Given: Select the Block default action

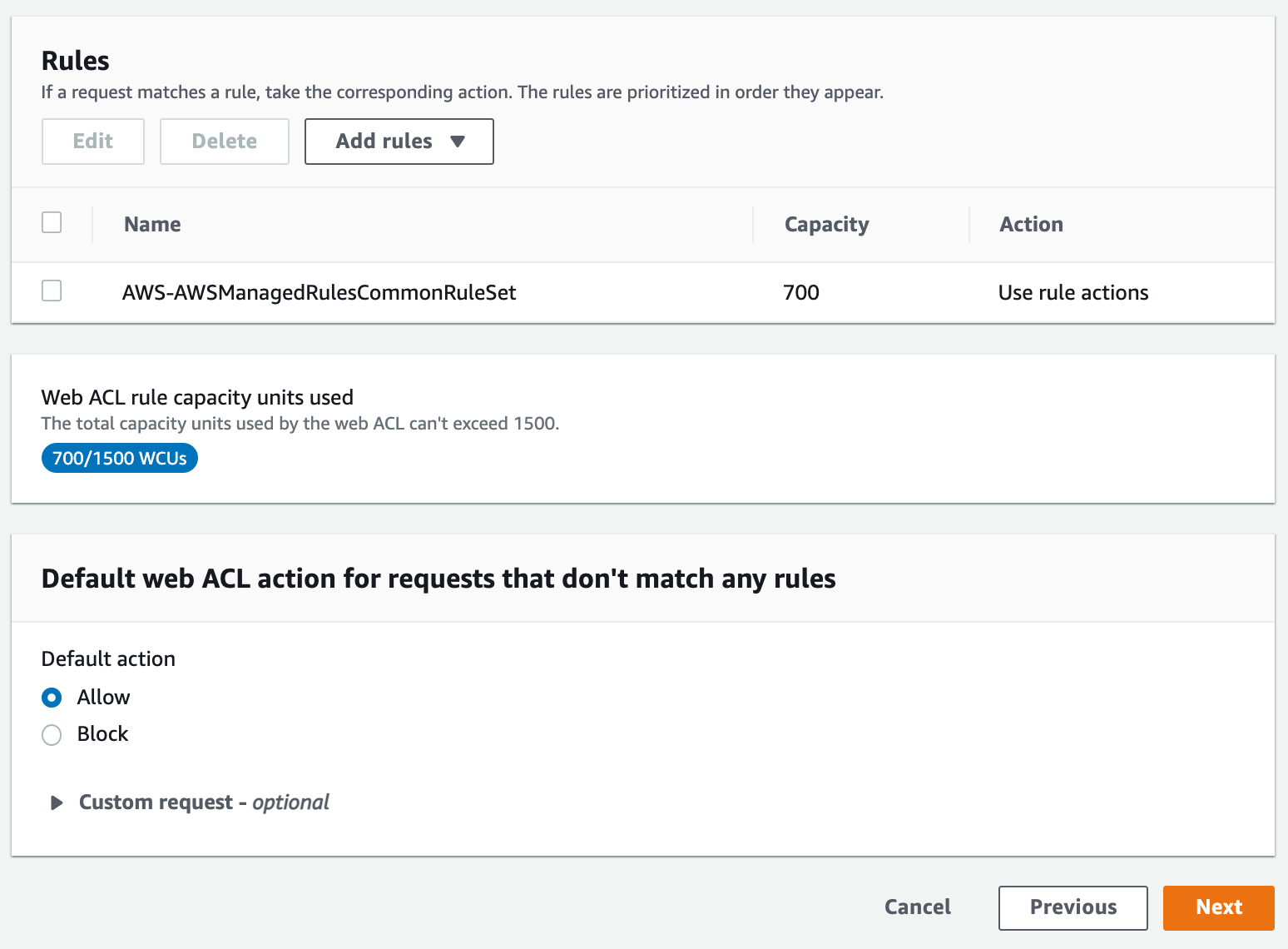Looking at the screenshot, I should [52, 735].
